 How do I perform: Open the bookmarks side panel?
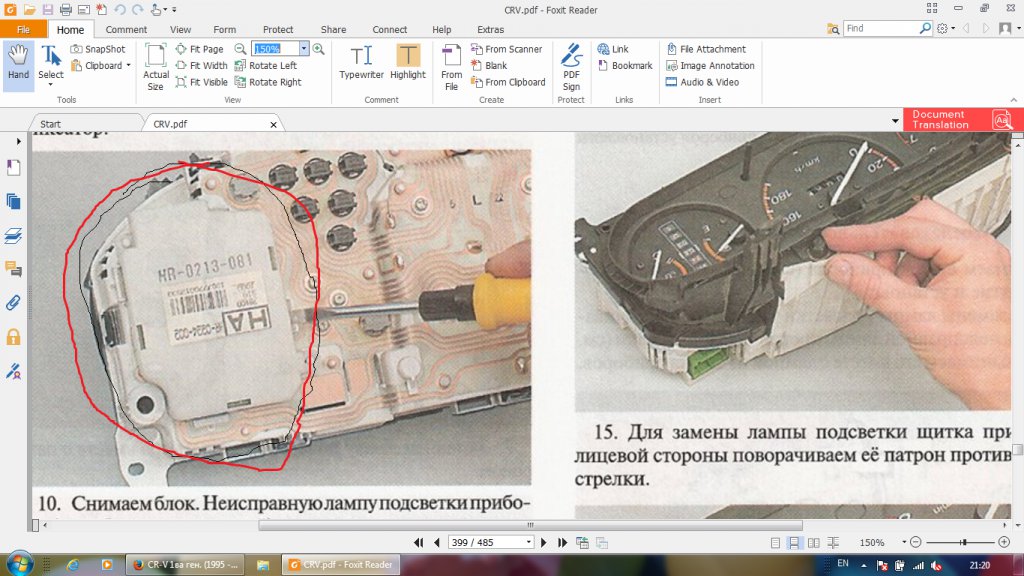[13, 168]
